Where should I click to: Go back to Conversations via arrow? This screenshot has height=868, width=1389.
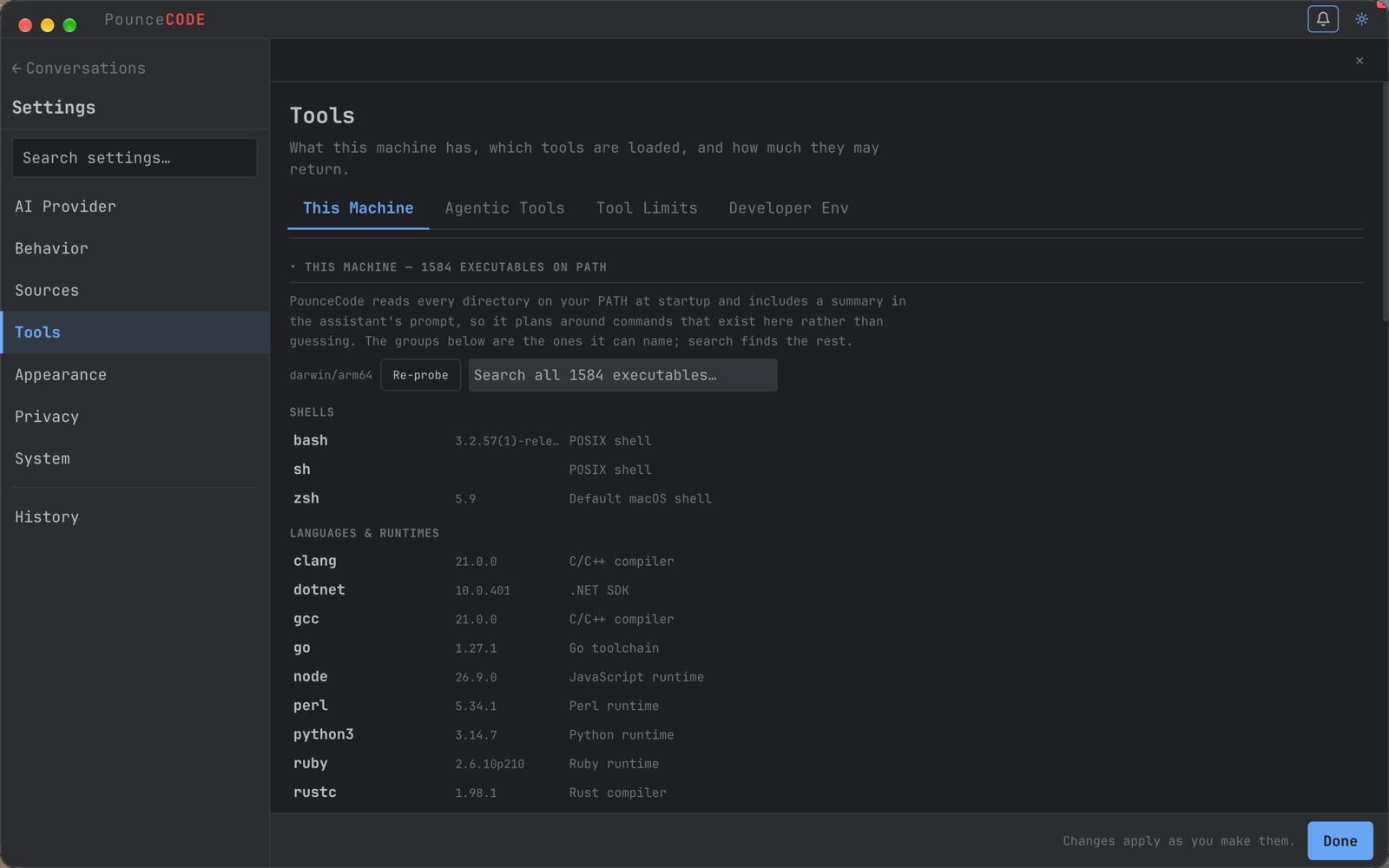[x=16, y=69]
